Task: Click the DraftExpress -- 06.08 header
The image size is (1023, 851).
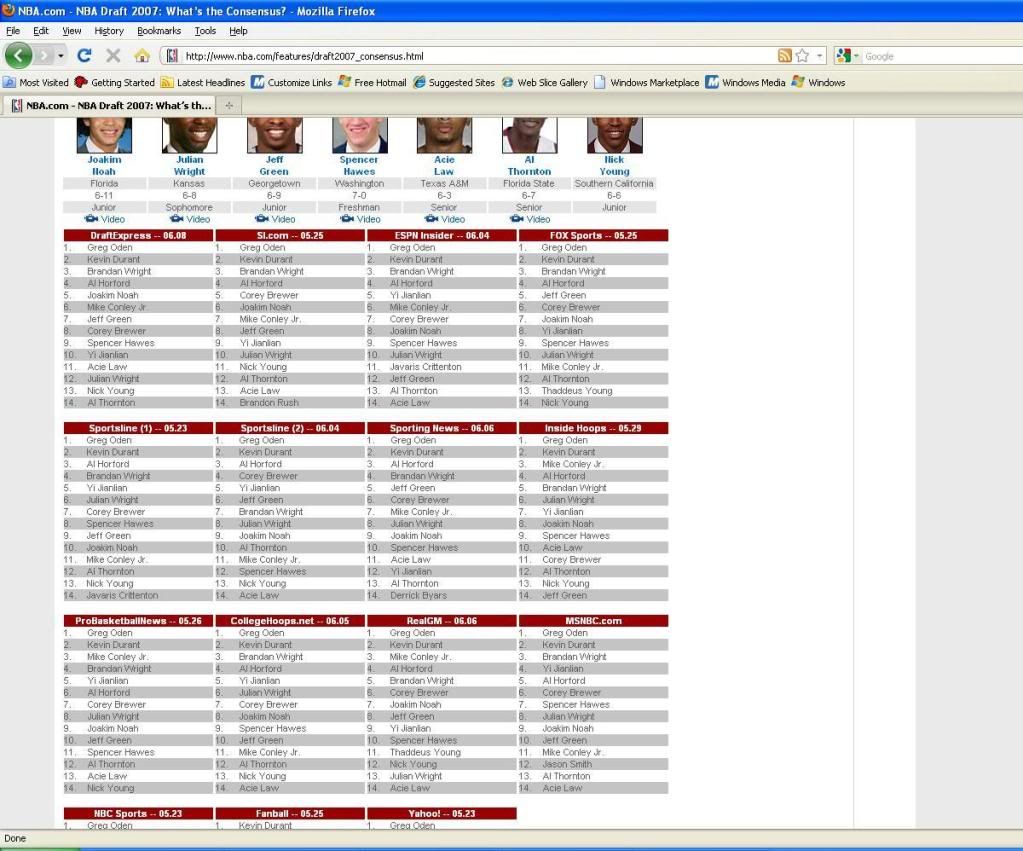Action: (x=138, y=236)
